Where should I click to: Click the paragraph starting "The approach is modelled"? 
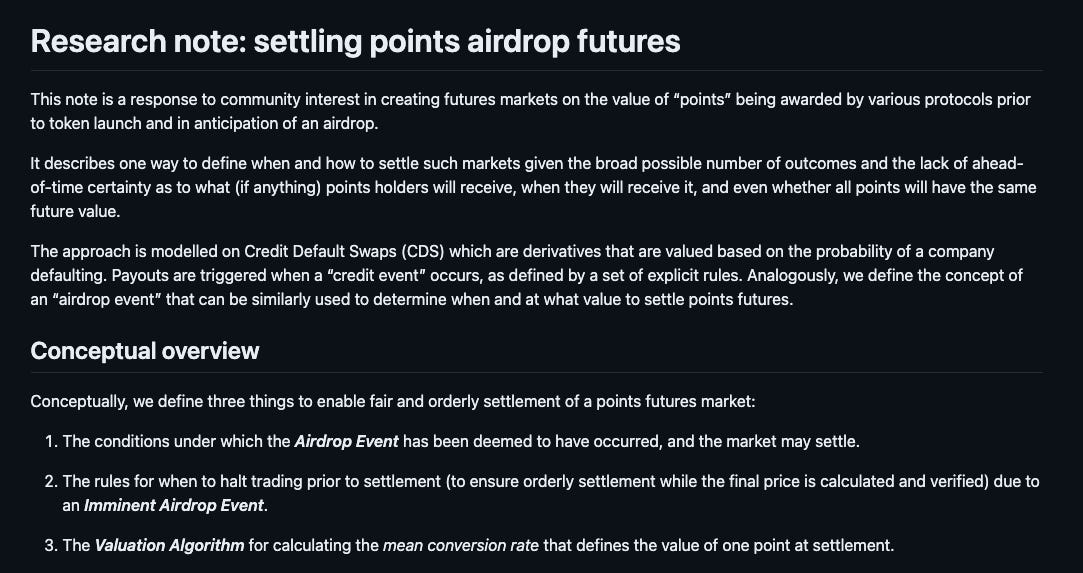click(526, 275)
